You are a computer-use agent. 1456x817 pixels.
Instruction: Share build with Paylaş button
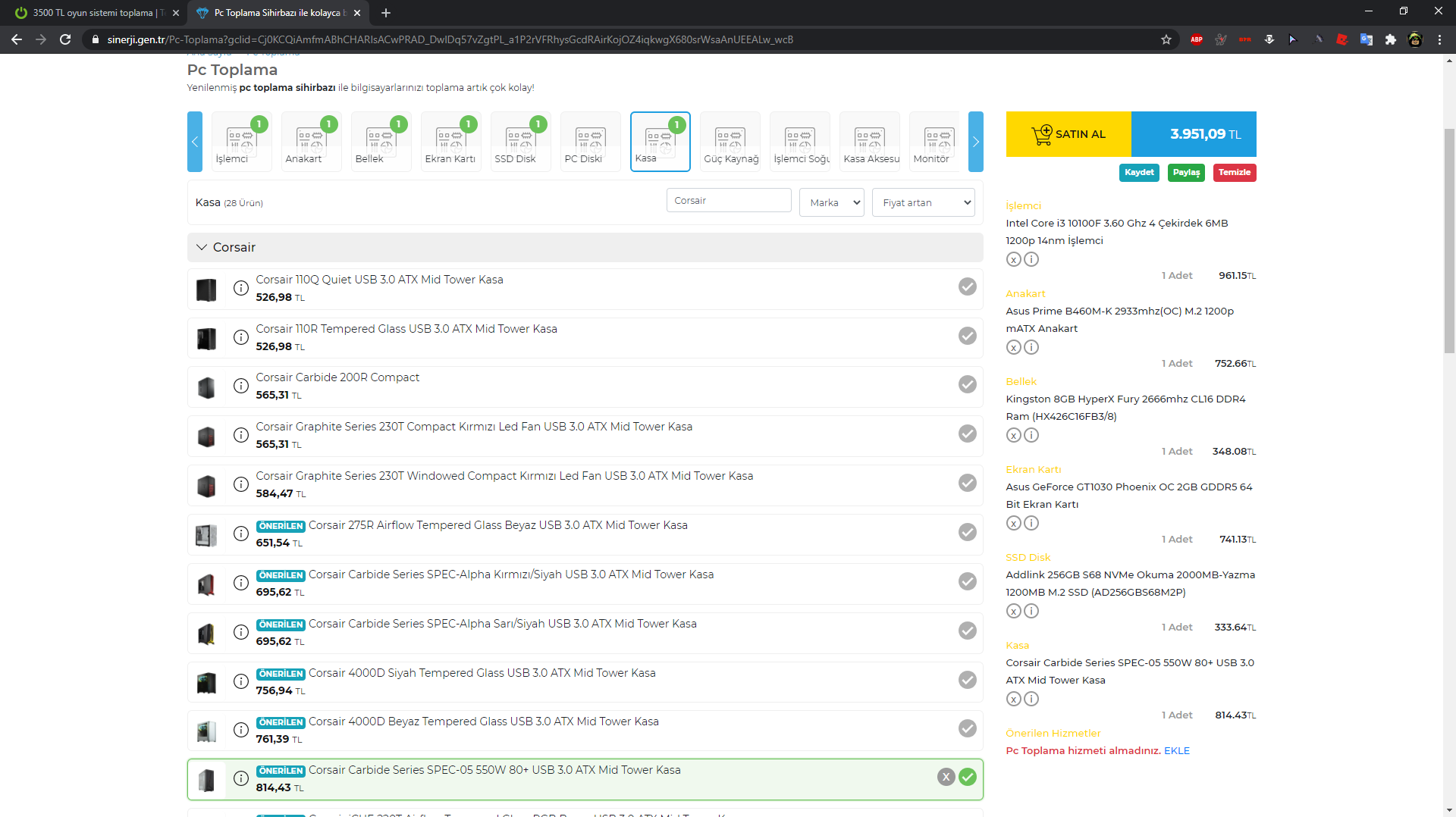[x=1187, y=173]
